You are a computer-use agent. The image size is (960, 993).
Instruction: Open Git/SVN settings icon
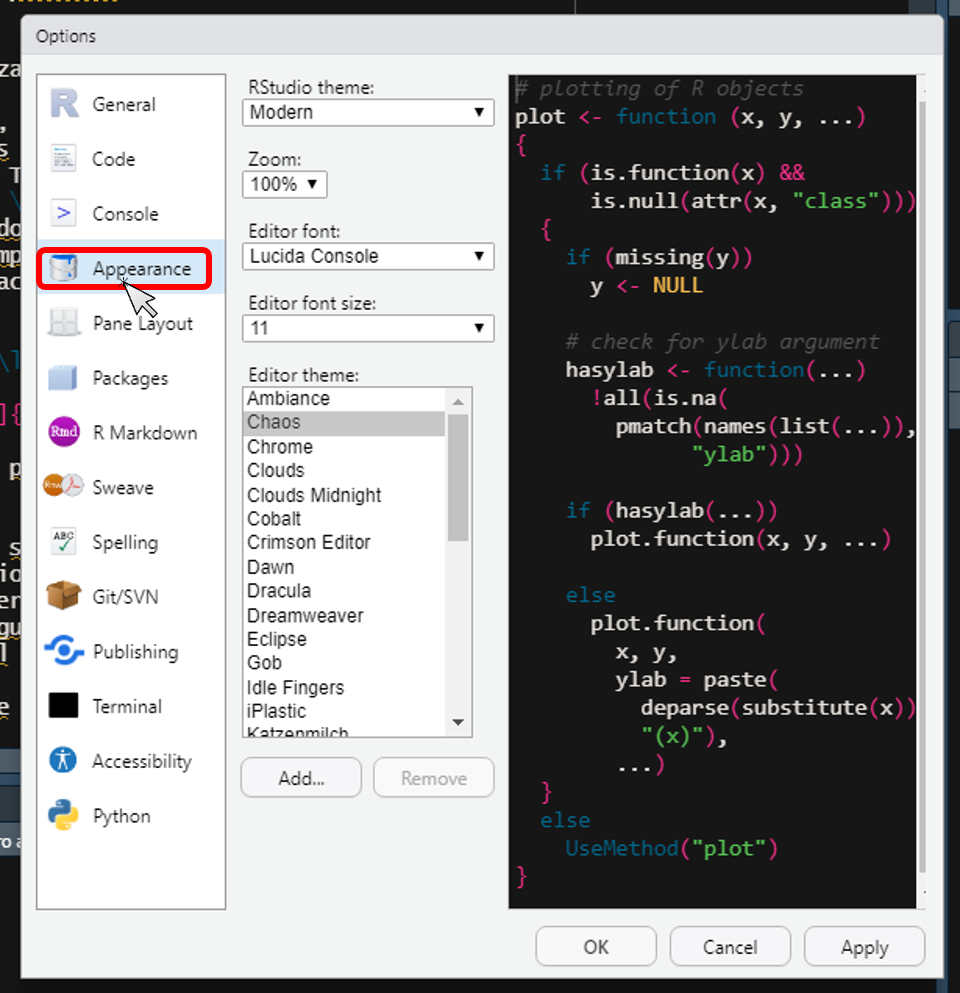coord(64,597)
